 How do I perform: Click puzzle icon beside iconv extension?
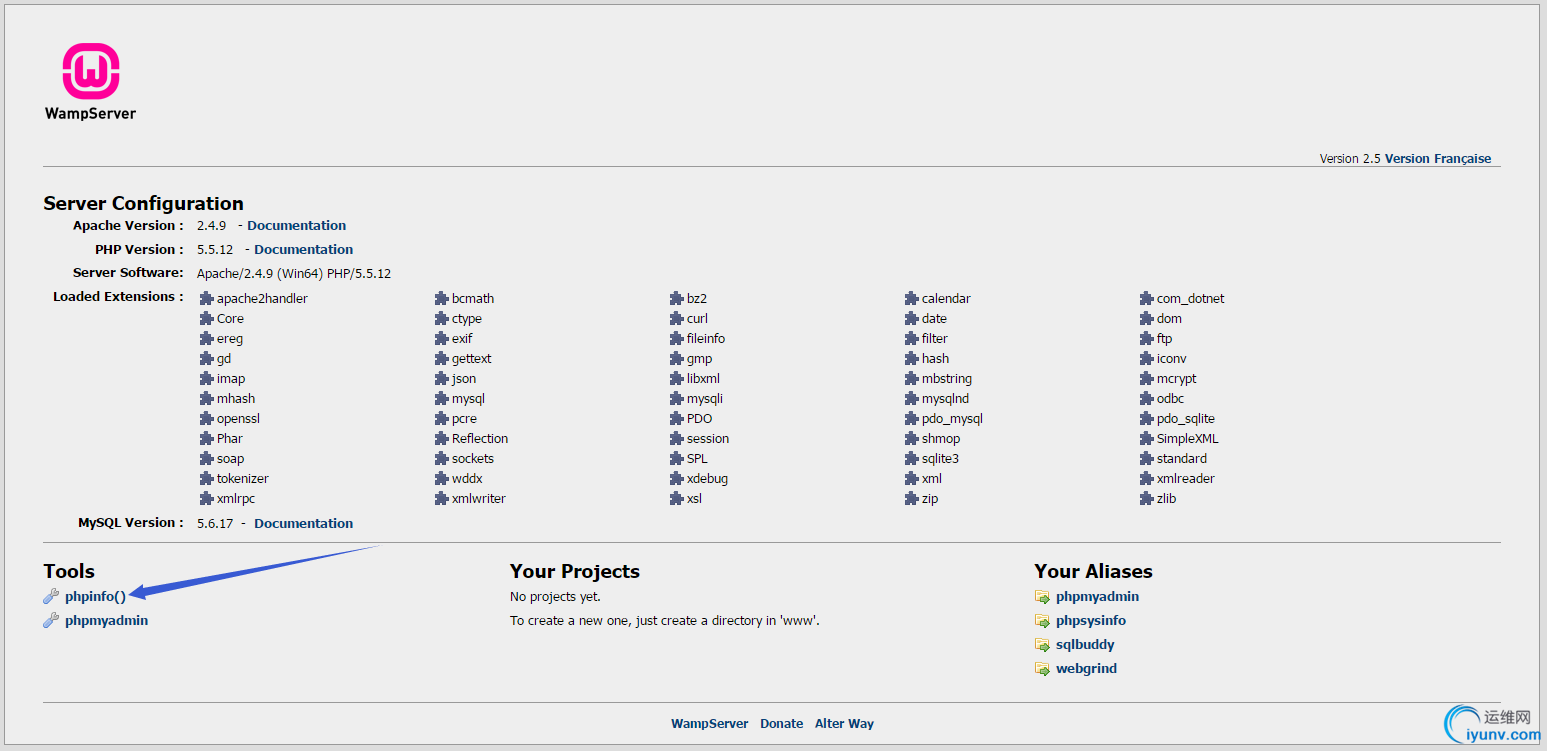click(x=1147, y=359)
